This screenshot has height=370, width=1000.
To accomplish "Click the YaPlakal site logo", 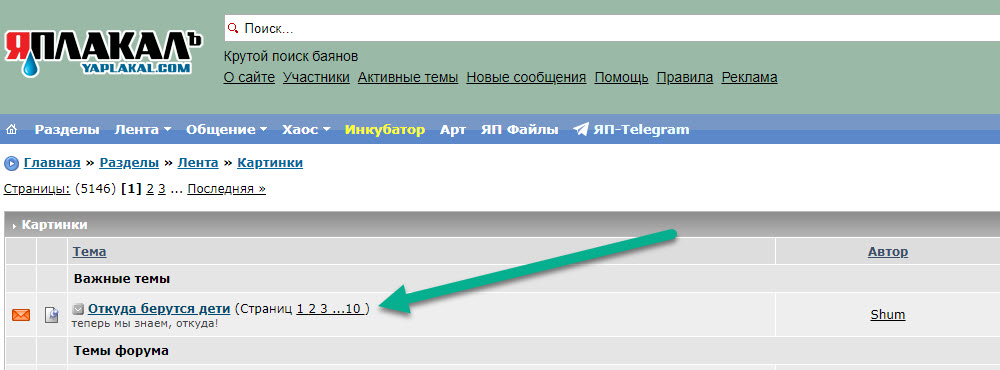I will [103, 53].
